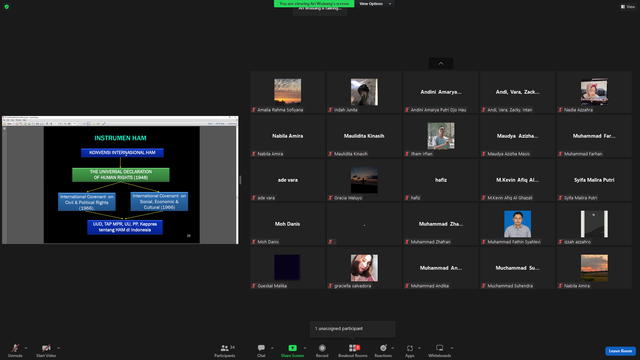Select Gueskal Malika's video tile
This screenshot has height=360, width=640.
[x=288, y=268]
